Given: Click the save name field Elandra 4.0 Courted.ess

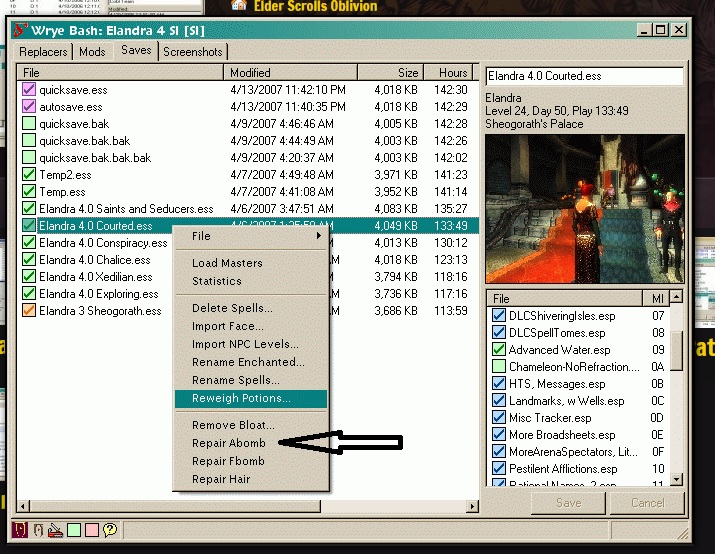Looking at the screenshot, I should coord(583,77).
